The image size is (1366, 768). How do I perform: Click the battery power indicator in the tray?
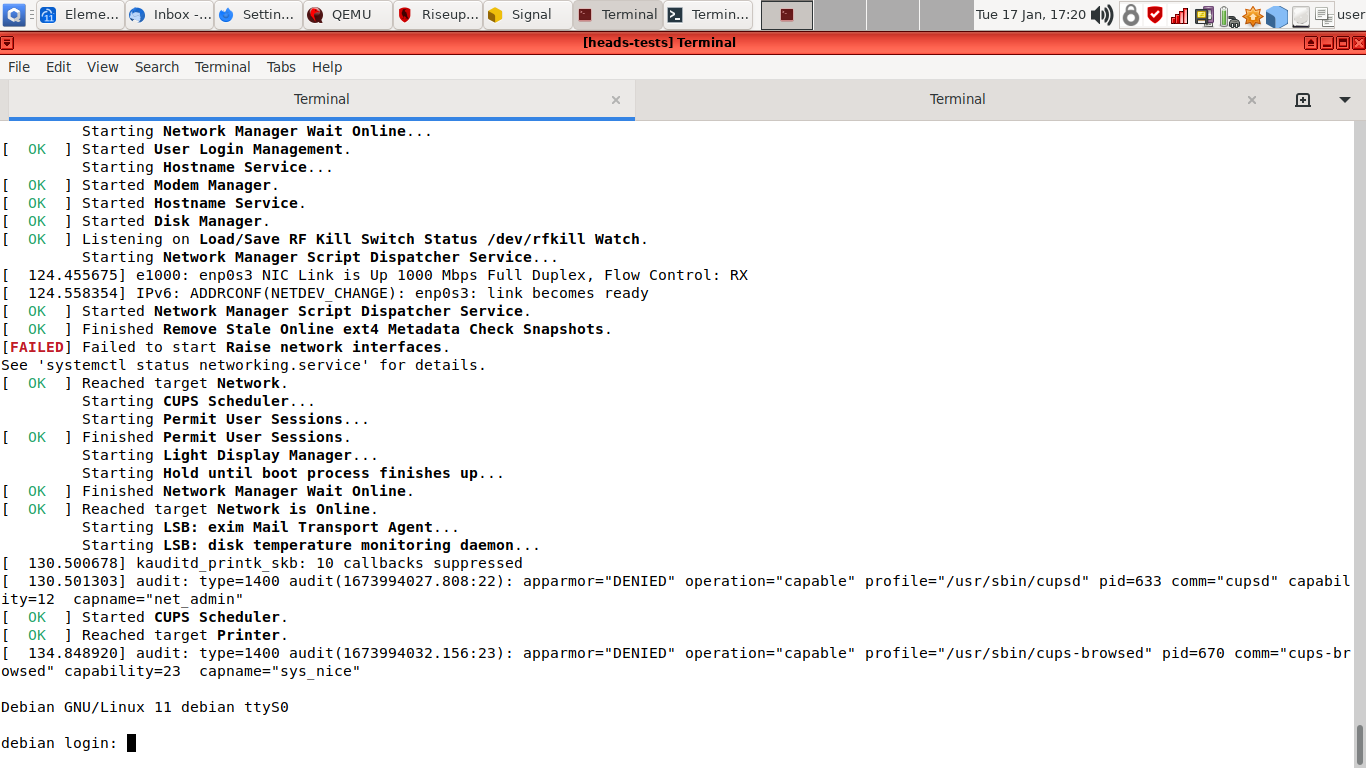tap(1229, 15)
